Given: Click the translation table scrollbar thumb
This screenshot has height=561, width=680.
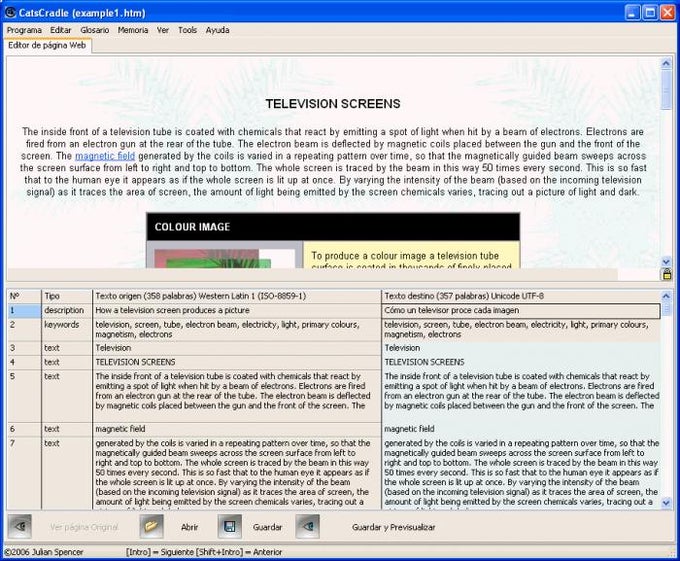Looking at the screenshot, I should 666,309.
